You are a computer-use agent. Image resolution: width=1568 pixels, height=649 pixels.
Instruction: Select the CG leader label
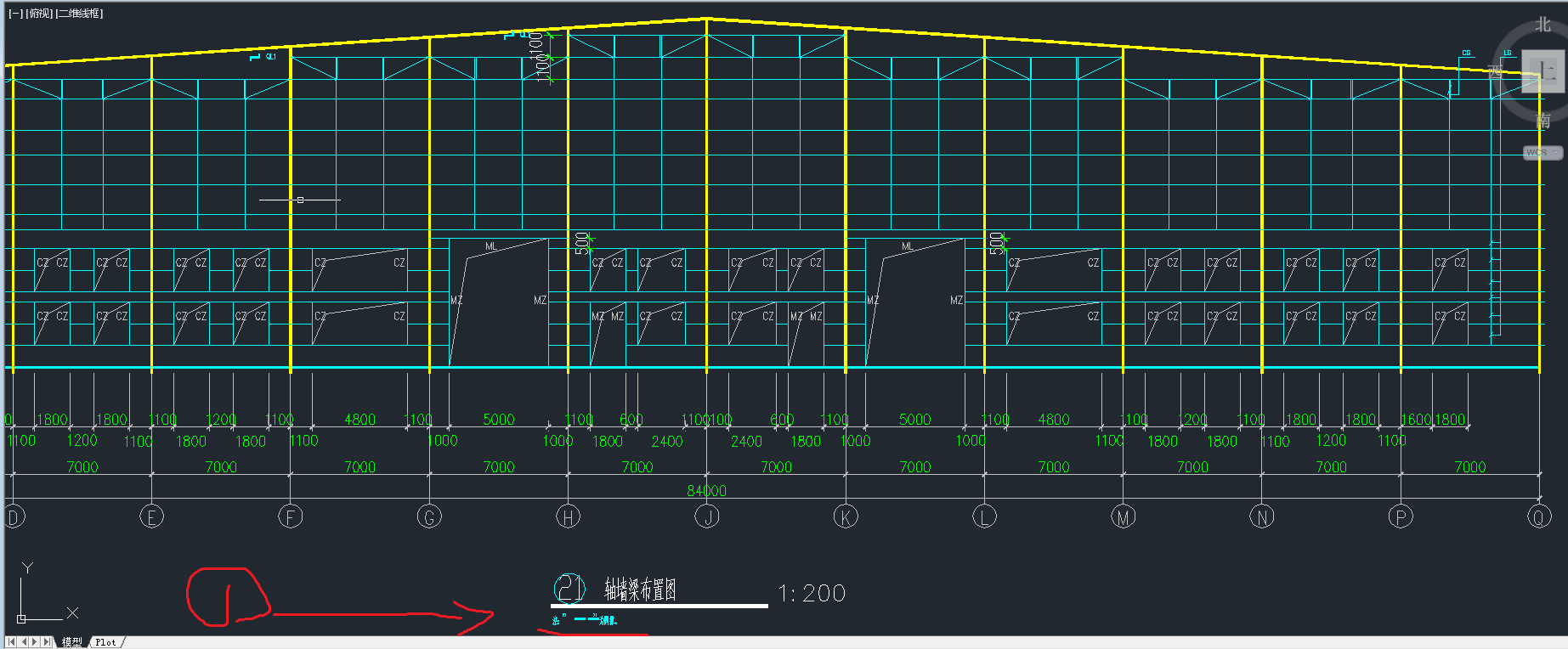(x=1466, y=54)
